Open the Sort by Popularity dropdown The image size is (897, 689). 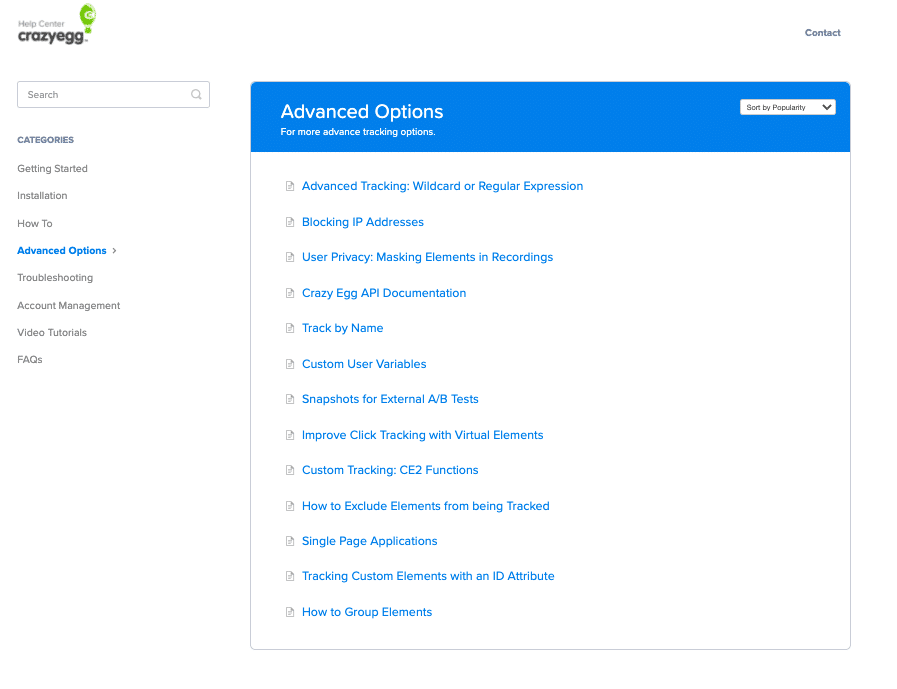788,107
